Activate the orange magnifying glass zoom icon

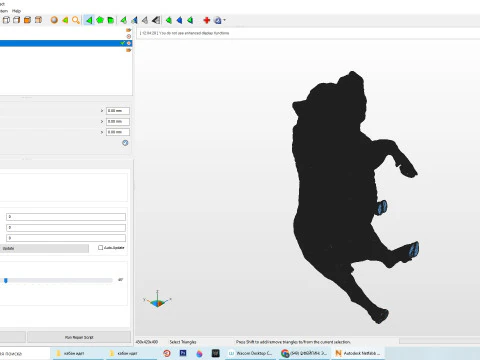coord(76,20)
